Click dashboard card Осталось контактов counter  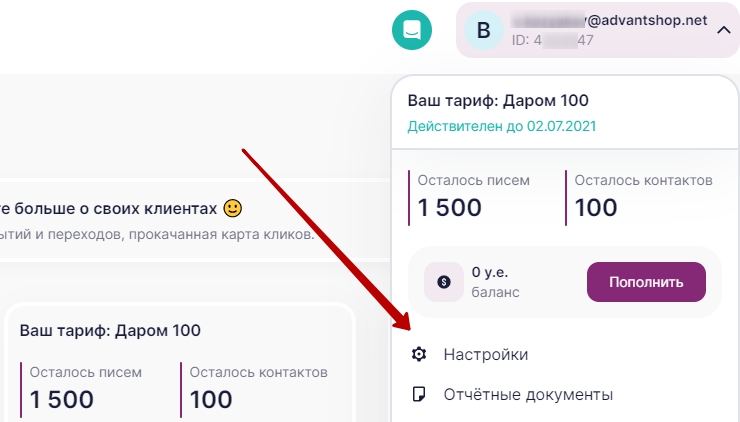coord(258,388)
